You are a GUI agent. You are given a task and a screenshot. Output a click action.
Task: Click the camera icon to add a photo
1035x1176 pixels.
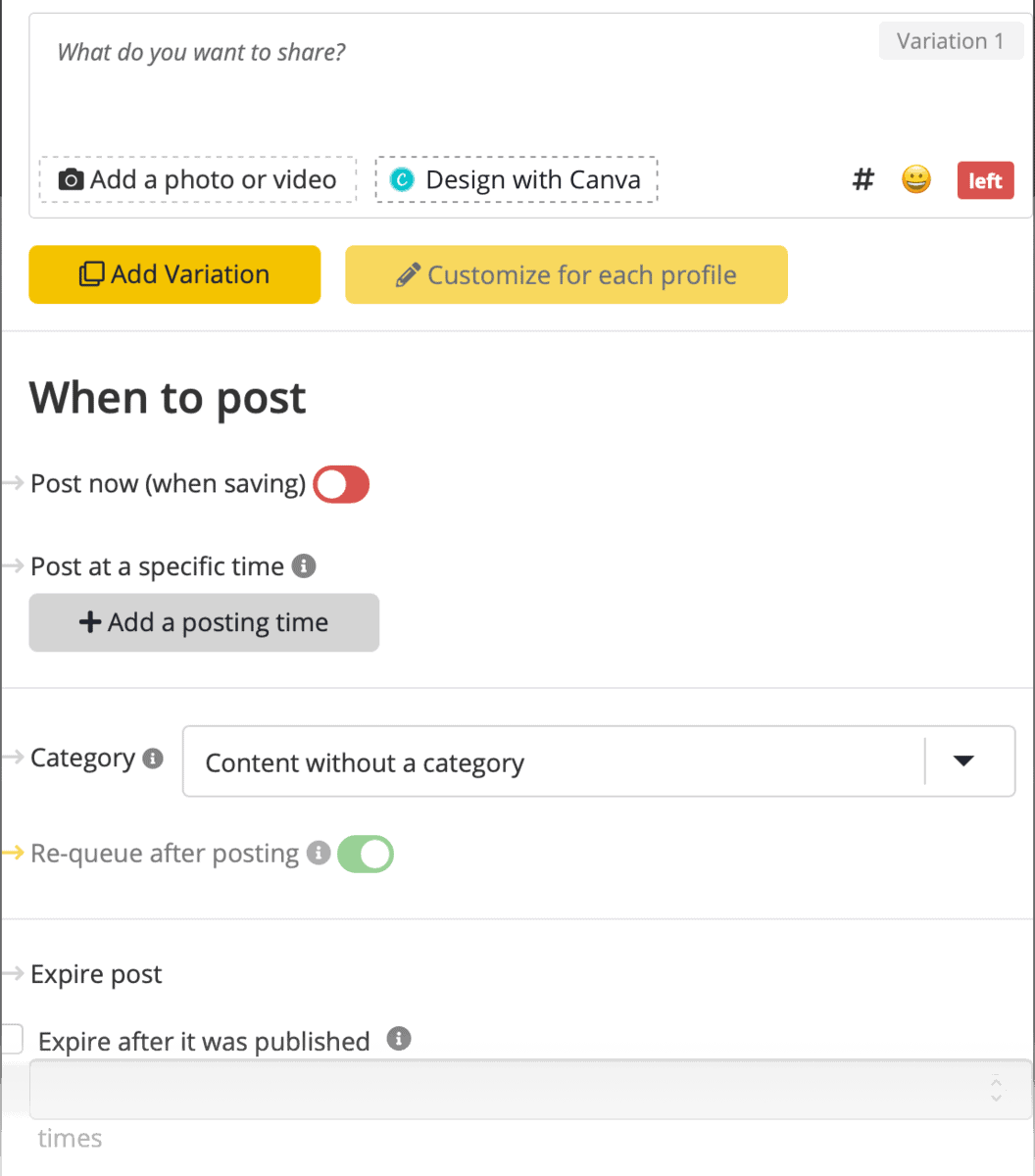click(71, 179)
